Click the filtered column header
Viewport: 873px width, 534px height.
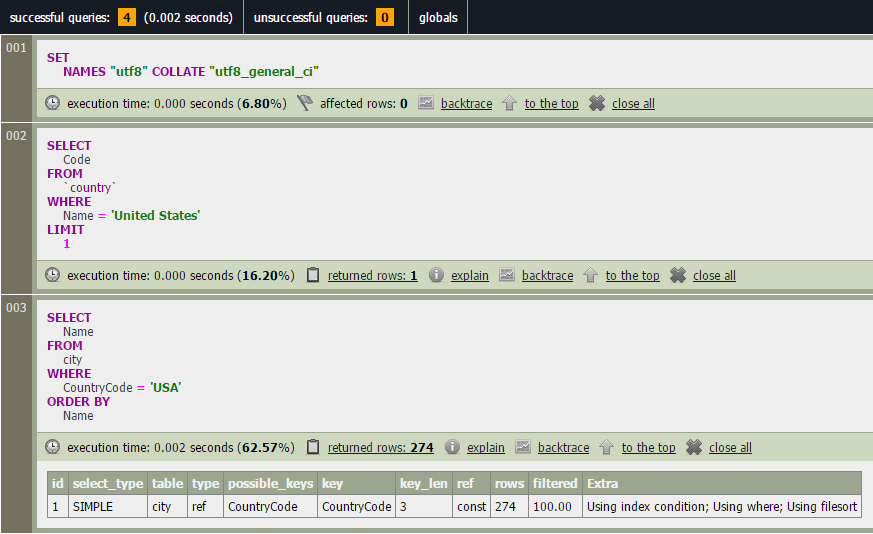[x=555, y=483]
